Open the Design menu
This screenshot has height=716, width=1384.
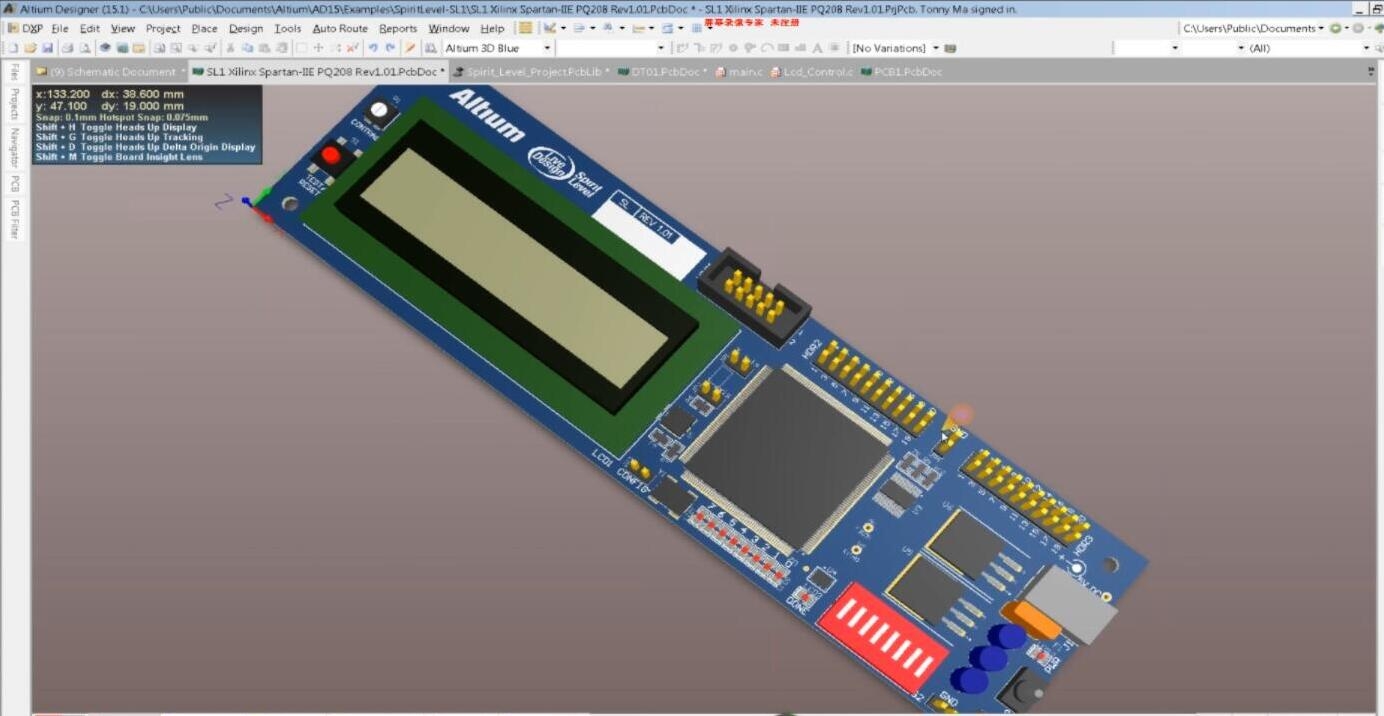pos(246,28)
